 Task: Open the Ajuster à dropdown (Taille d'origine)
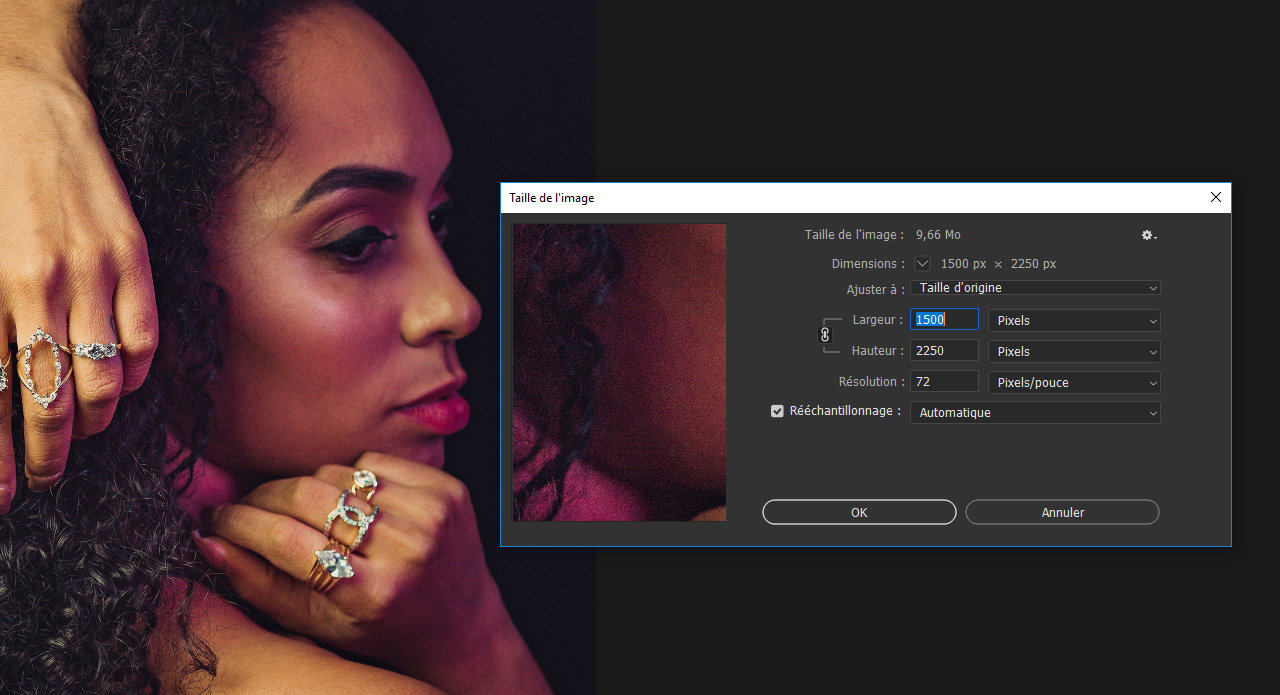1035,288
